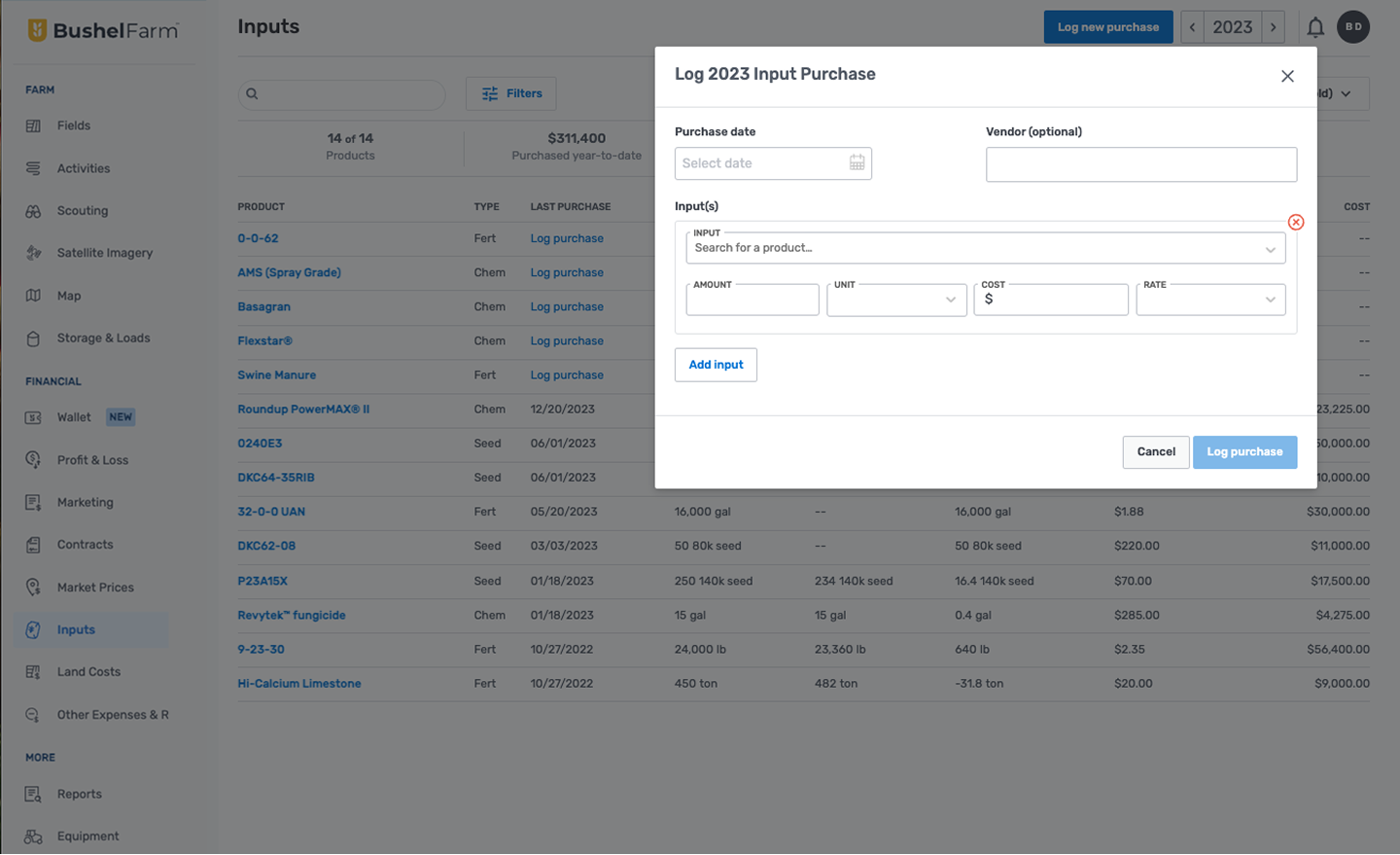The width and height of the screenshot is (1400, 855).
Task: Open the Wallet sidebar icon
Action: (33, 417)
